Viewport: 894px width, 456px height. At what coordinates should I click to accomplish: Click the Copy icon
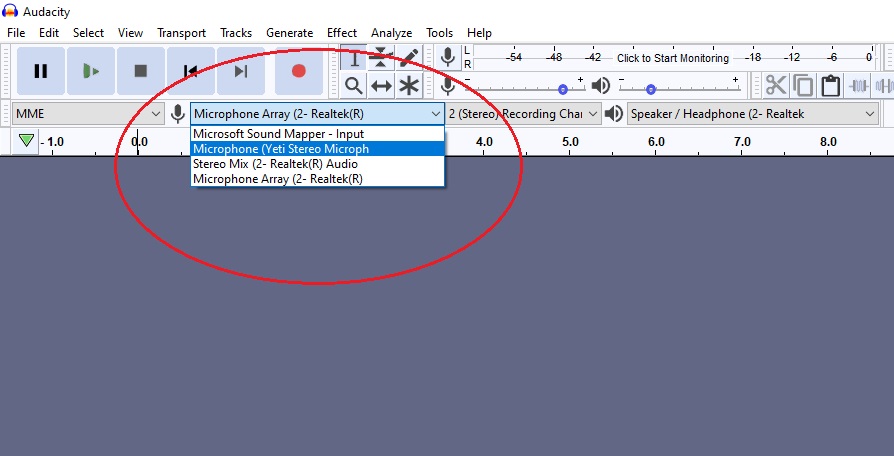point(803,86)
